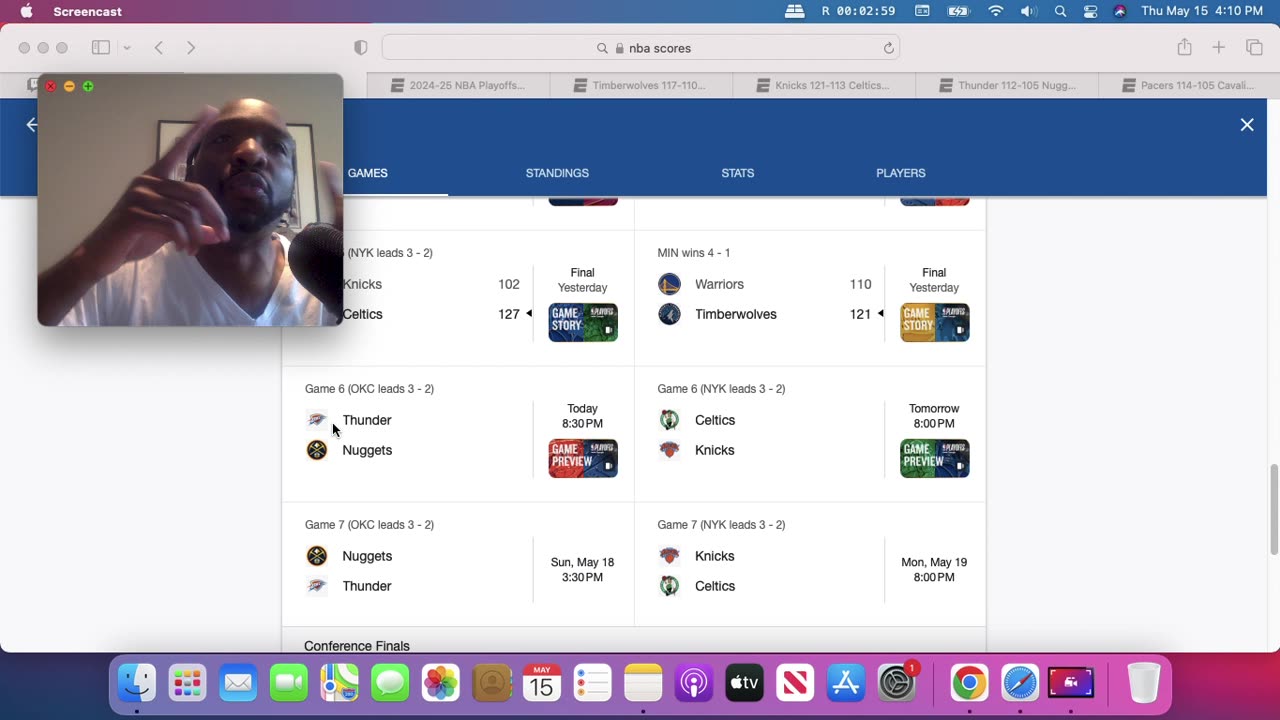Click the 'MIN wins 4 - 1' label
The image size is (1280, 720).
[x=694, y=253]
